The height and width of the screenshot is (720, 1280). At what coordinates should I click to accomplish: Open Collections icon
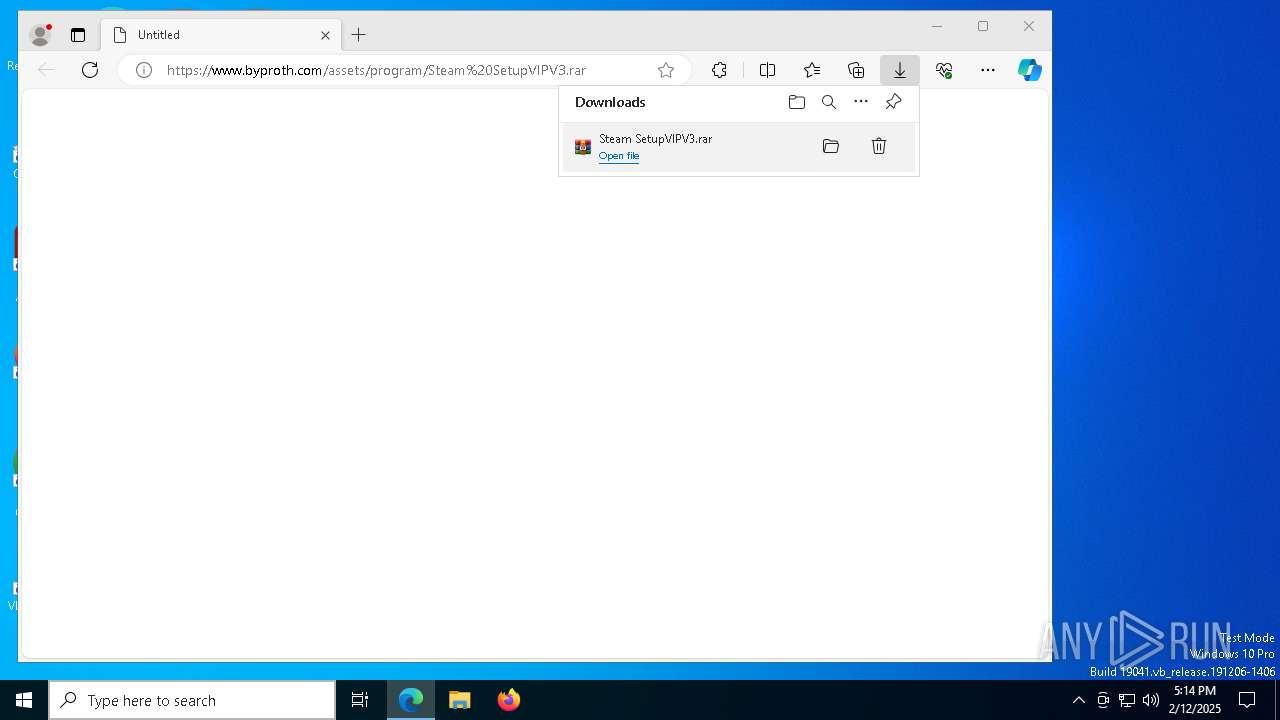(x=856, y=70)
